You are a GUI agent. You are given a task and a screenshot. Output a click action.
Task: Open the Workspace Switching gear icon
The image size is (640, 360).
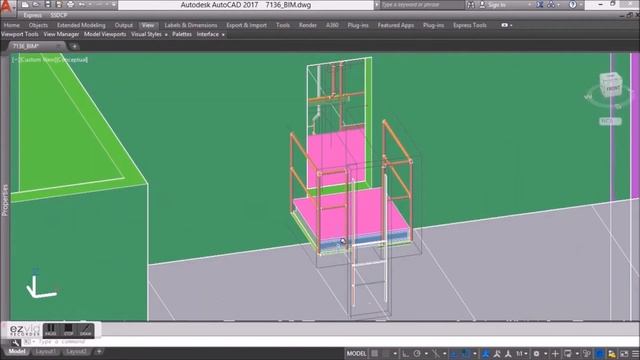click(536, 353)
